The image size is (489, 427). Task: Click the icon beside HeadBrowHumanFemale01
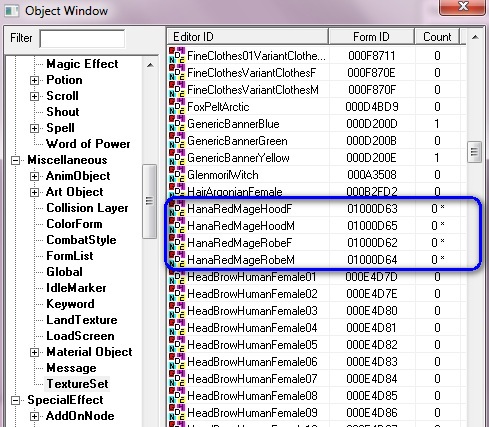click(x=177, y=277)
